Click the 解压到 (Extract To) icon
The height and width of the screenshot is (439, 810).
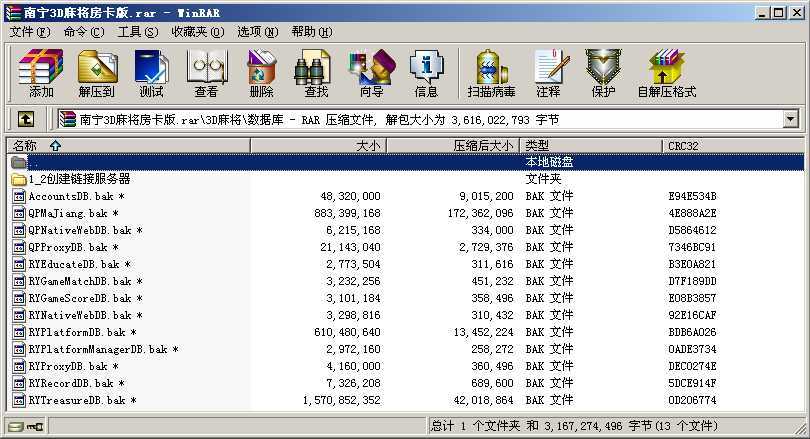[x=96, y=74]
